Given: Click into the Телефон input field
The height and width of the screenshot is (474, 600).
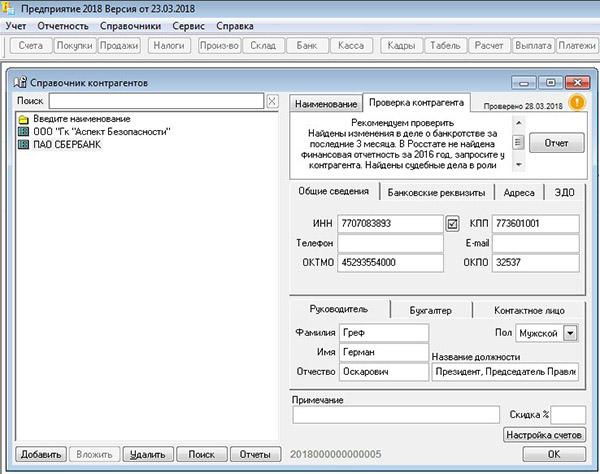Looking at the screenshot, I should (x=389, y=243).
